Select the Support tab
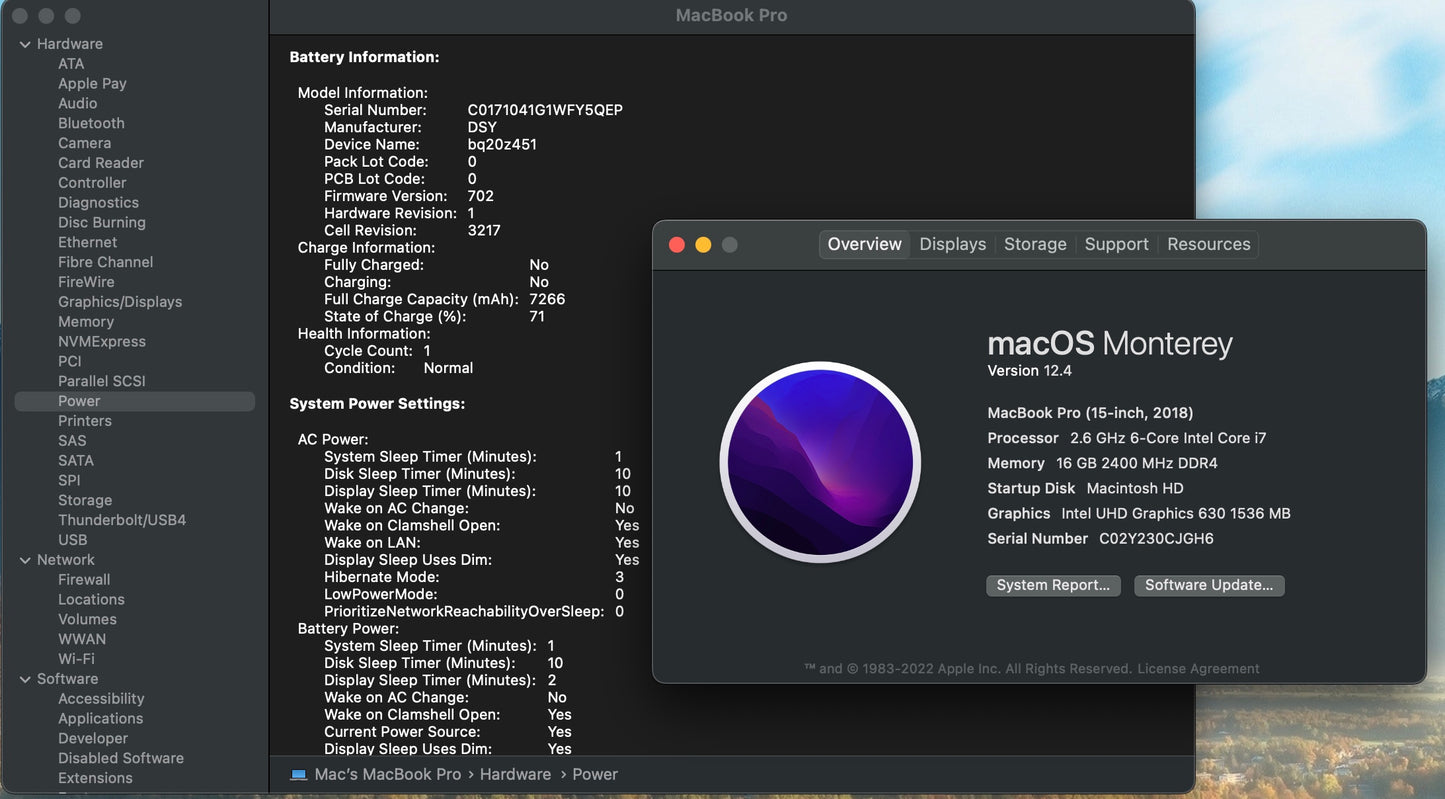Image resolution: width=1445 pixels, height=799 pixels. click(x=1116, y=244)
